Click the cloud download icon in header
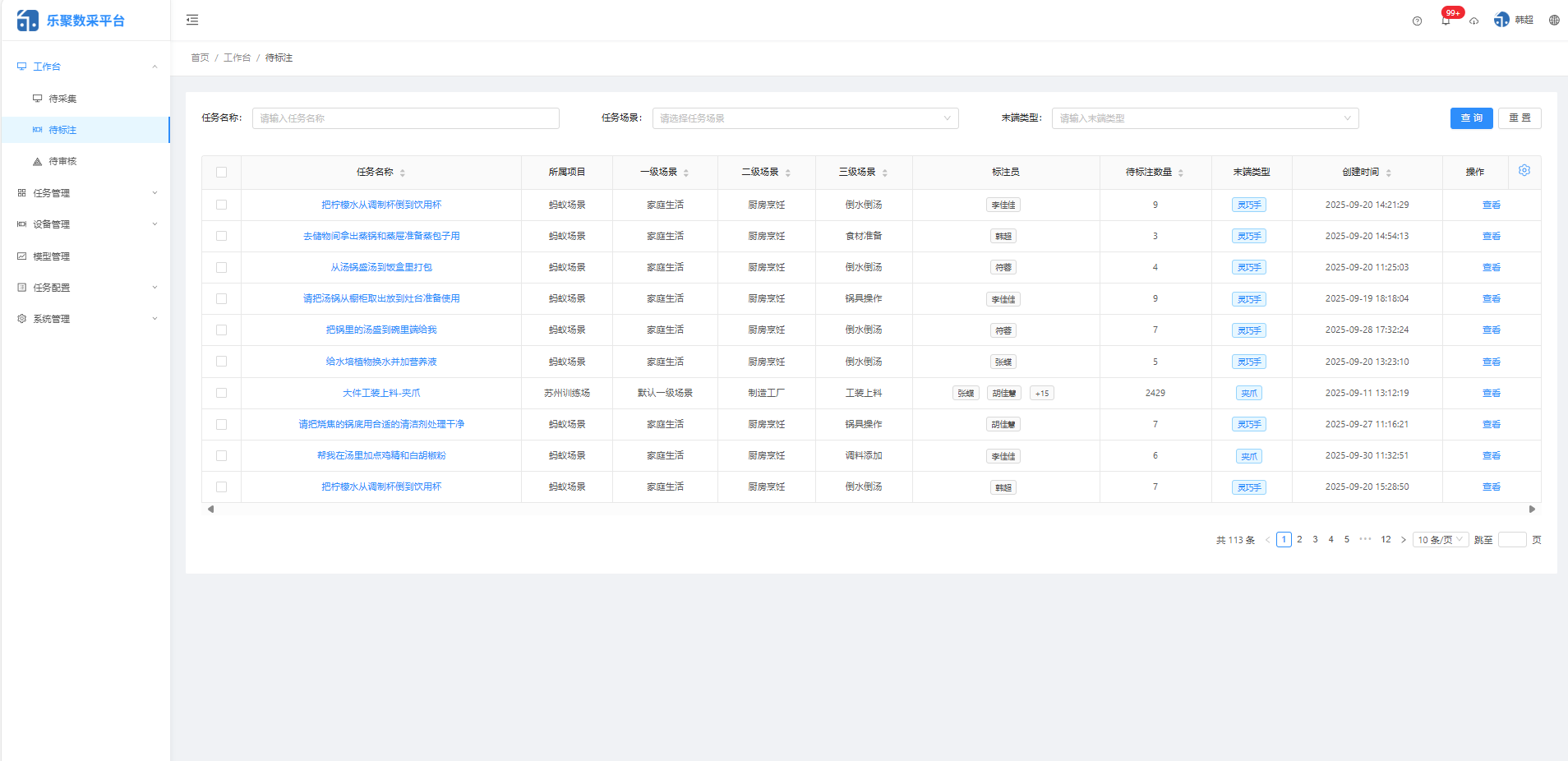 (1473, 21)
